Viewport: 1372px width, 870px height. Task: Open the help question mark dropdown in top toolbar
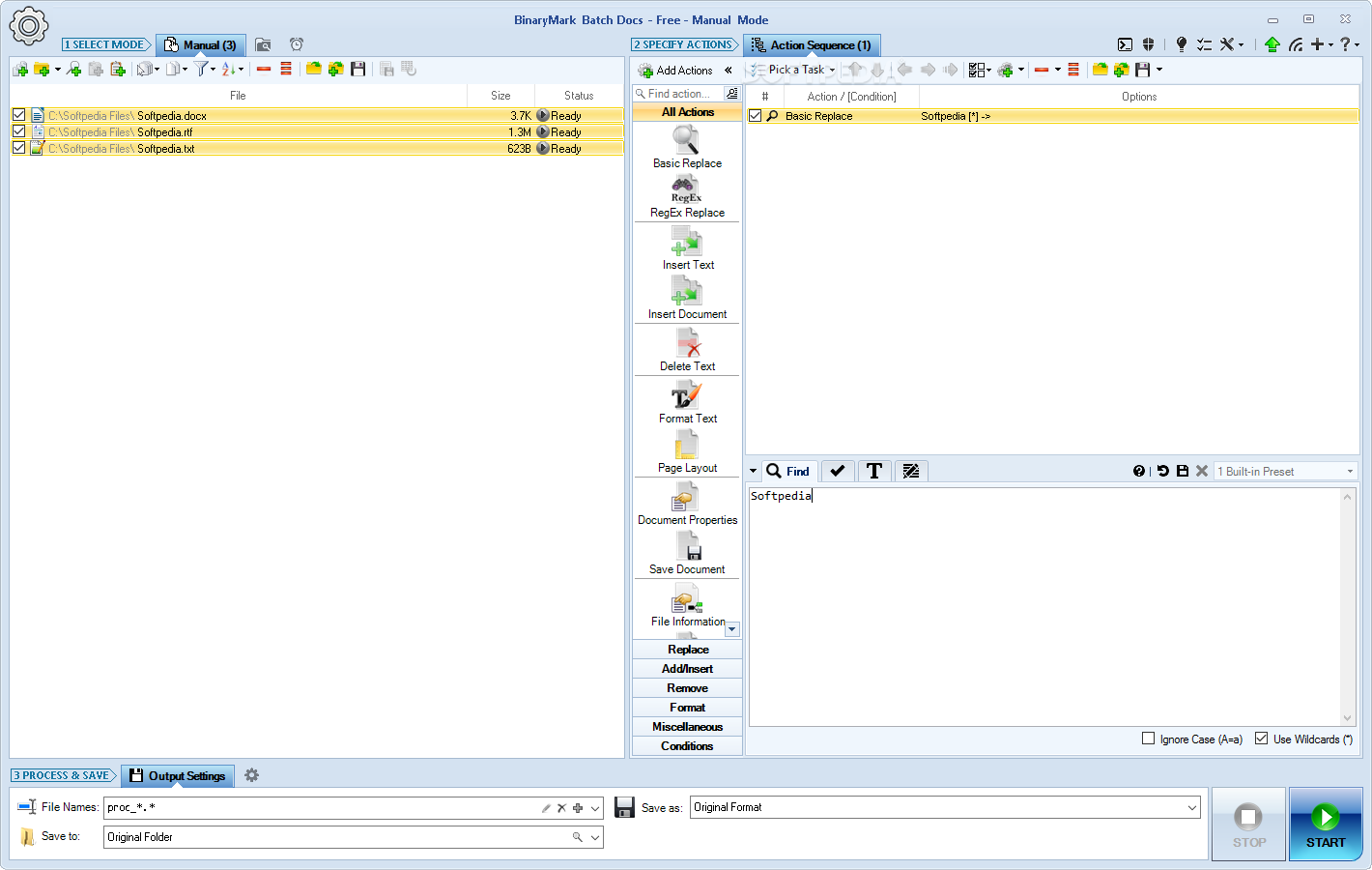[x=1349, y=44]
